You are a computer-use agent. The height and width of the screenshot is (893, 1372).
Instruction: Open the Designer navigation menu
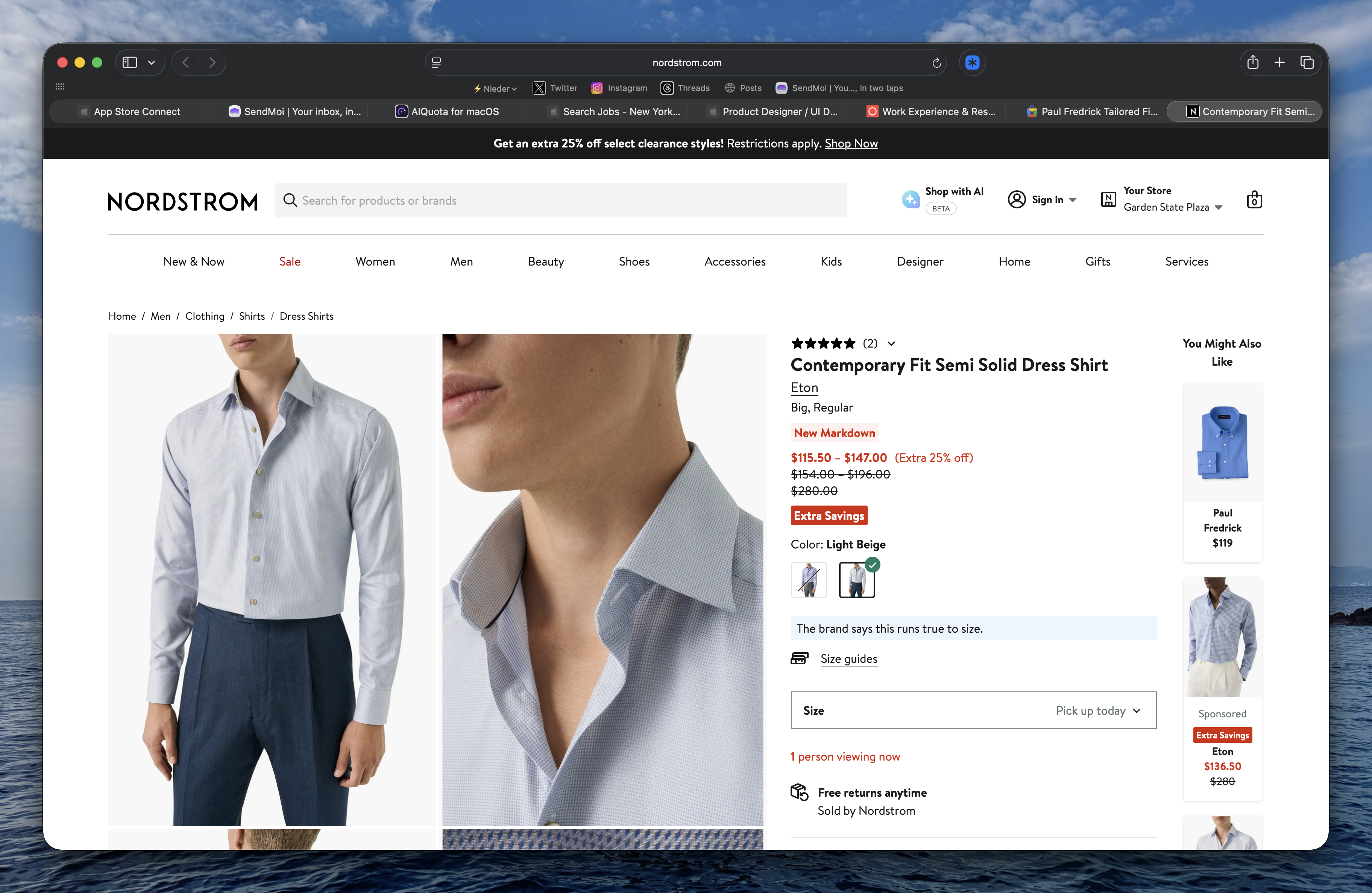pos(920,262)
